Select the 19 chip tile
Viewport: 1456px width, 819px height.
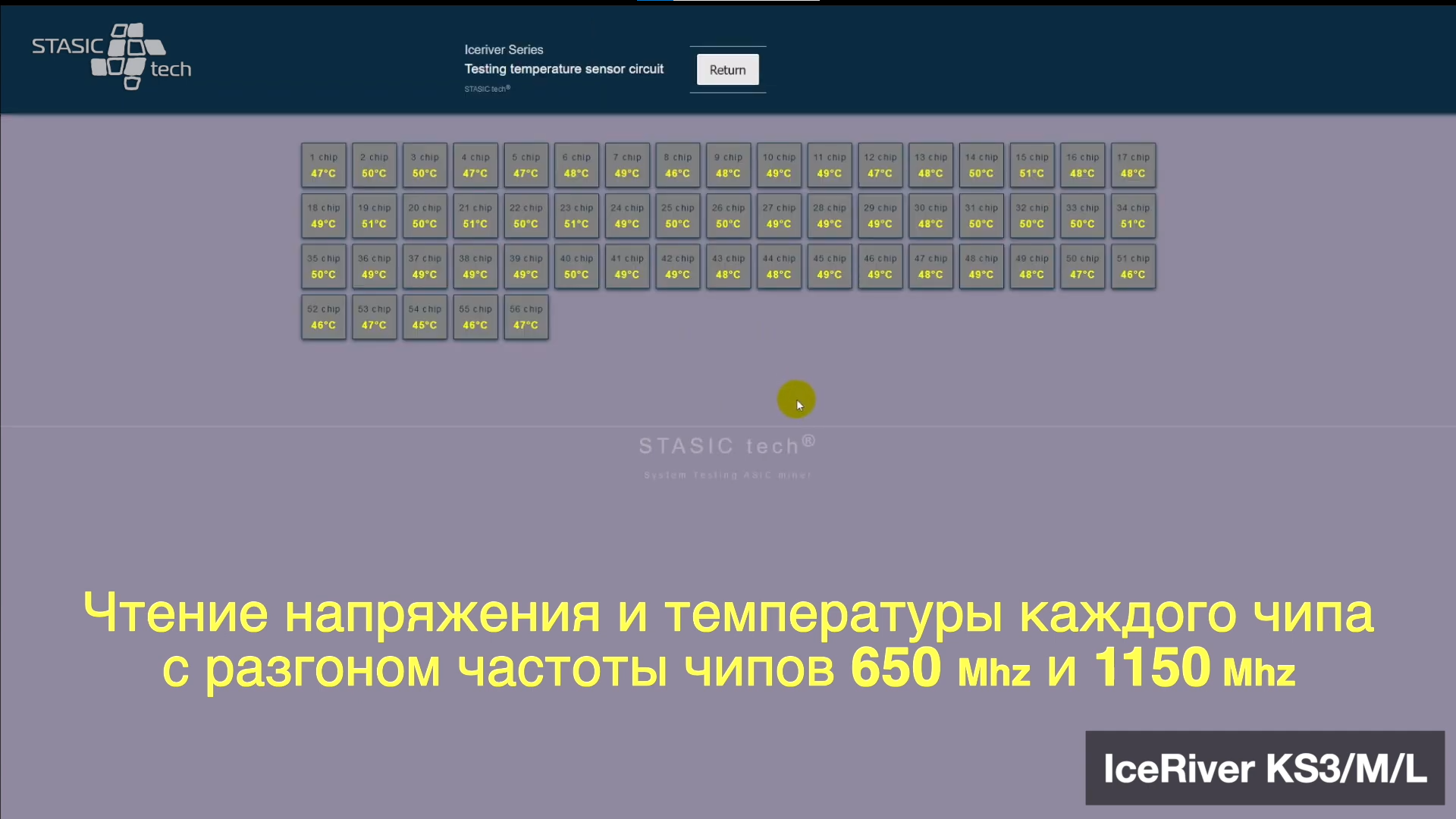pyautogui.click(x=374, y=216)
